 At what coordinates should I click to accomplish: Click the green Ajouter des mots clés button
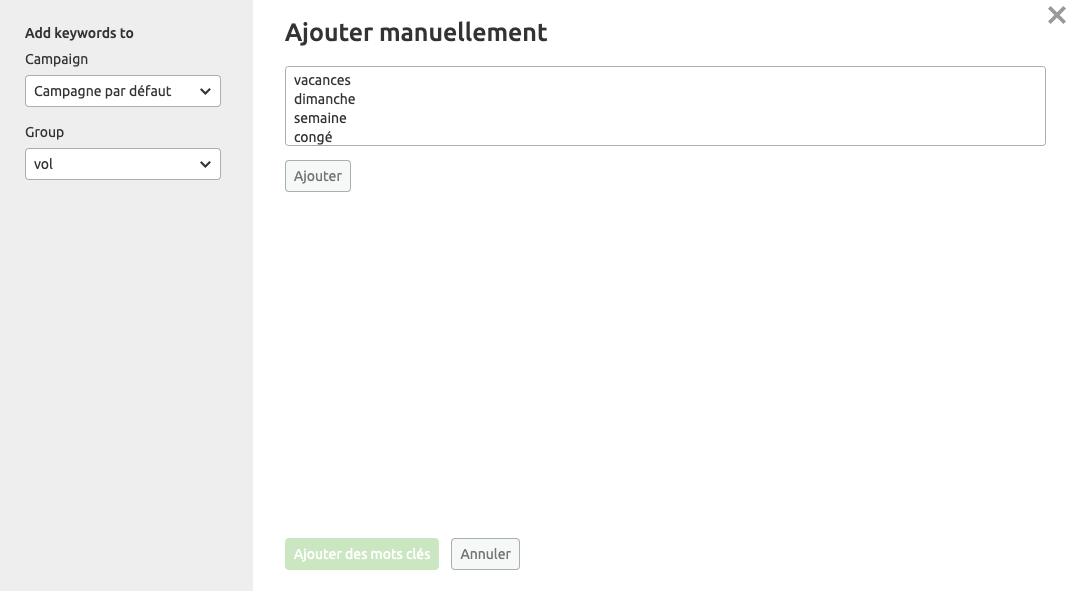[361, 553]
